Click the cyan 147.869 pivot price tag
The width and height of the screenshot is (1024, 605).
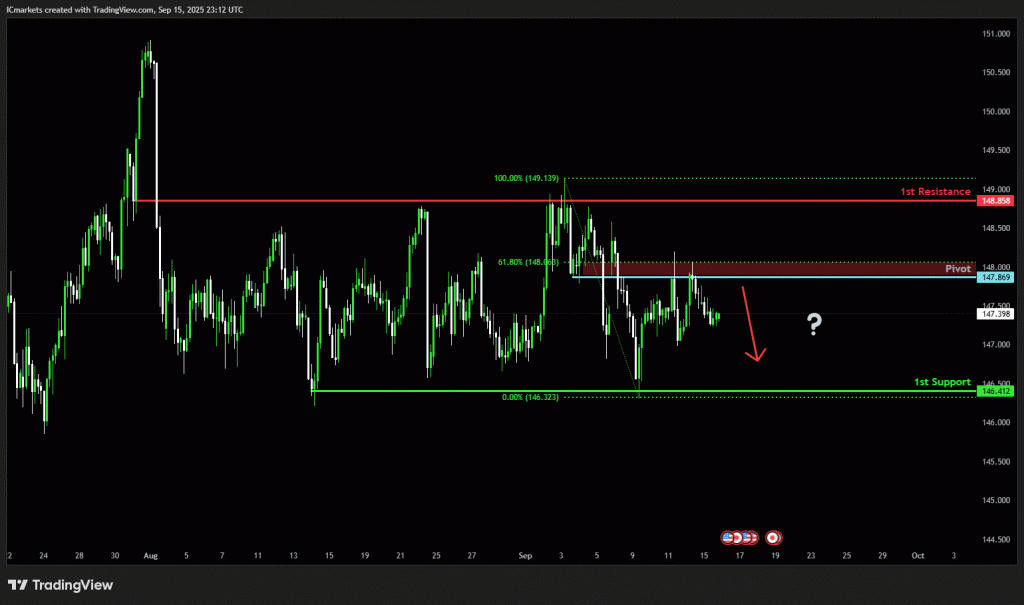click(x=995, y=278)
